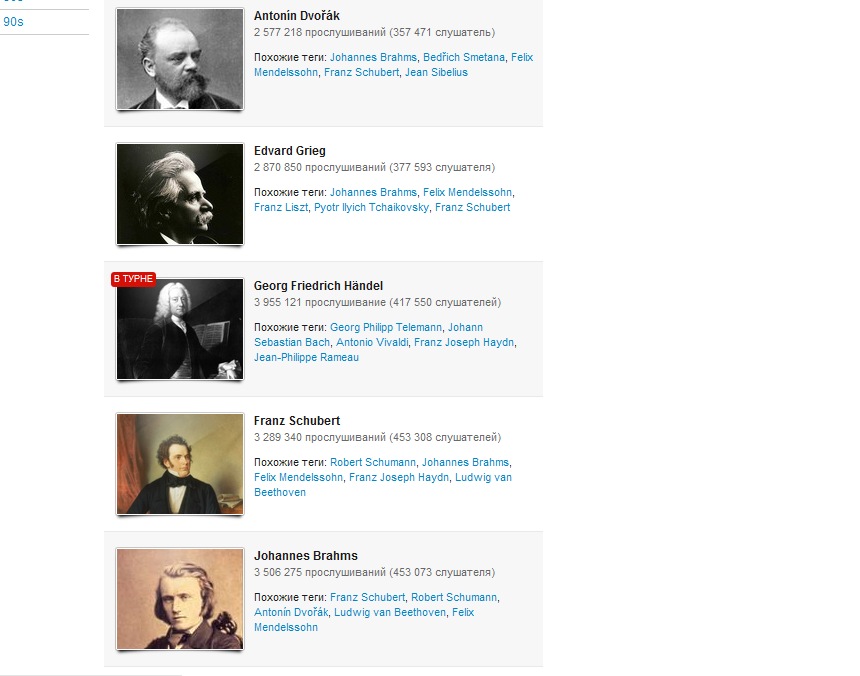Follow Robert Schumann link under Franz Schubert
This screenshot has width=860, height=676.
[x=373, y=462]
